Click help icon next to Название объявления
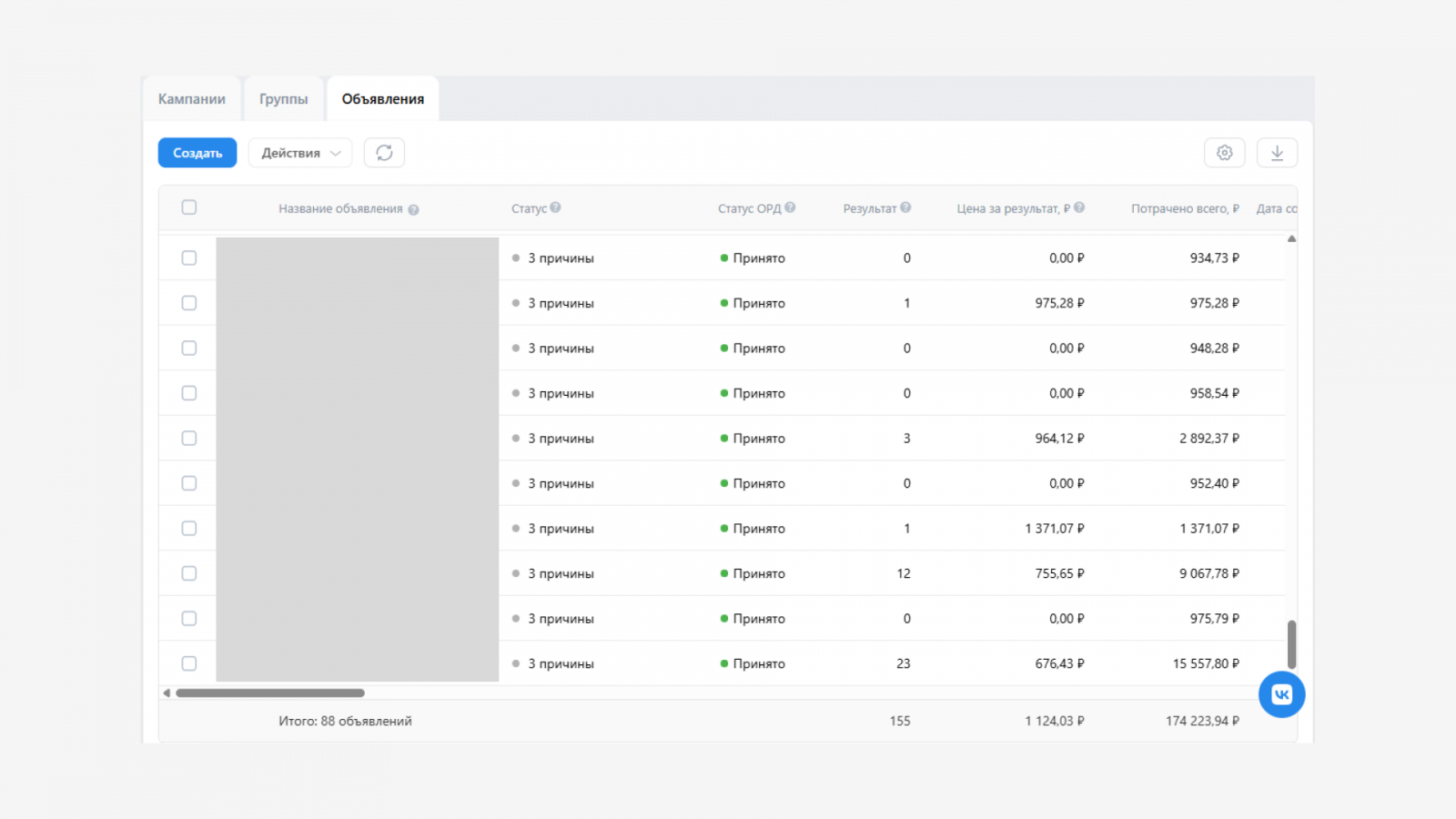 [413, 209]
